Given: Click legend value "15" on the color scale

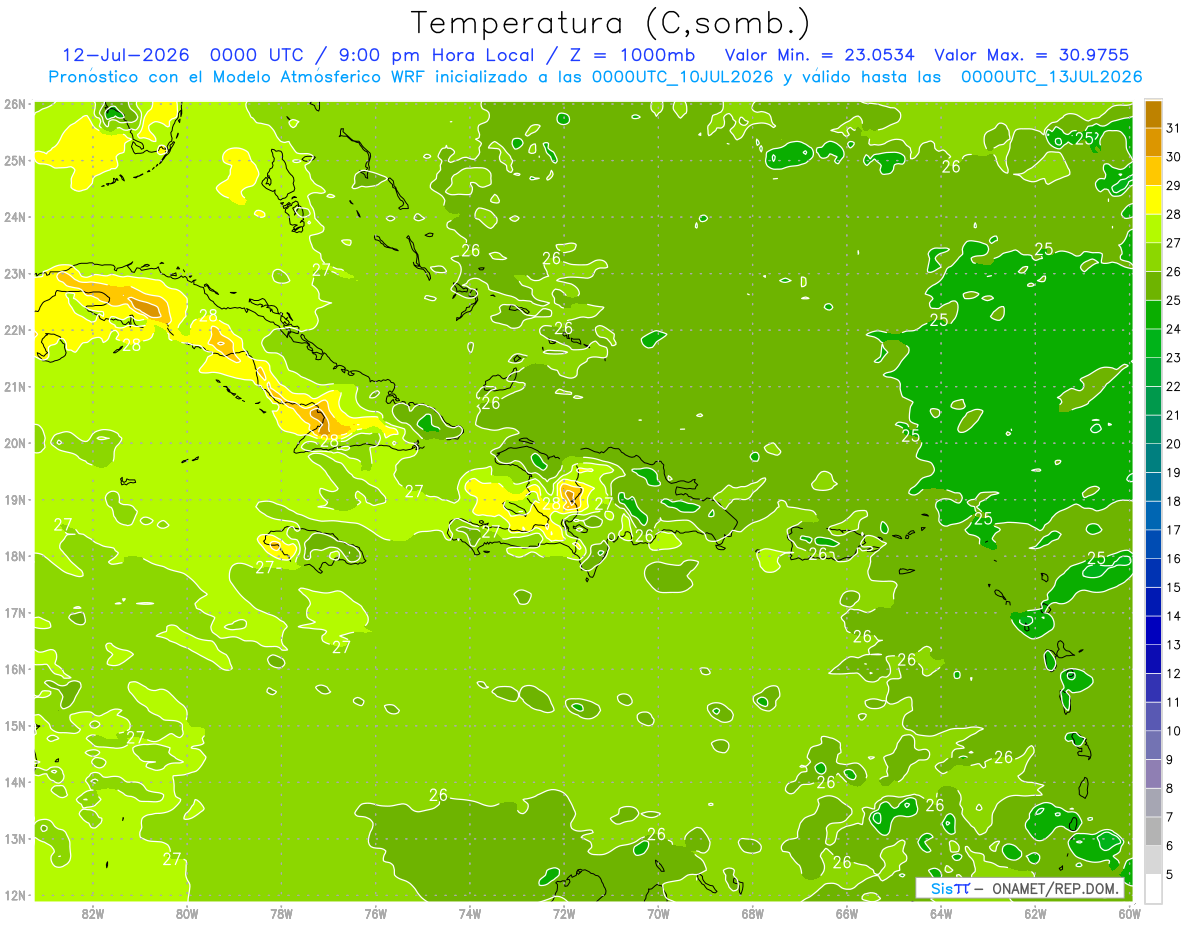Looking at the screenshot, I should pos(1173,587).
